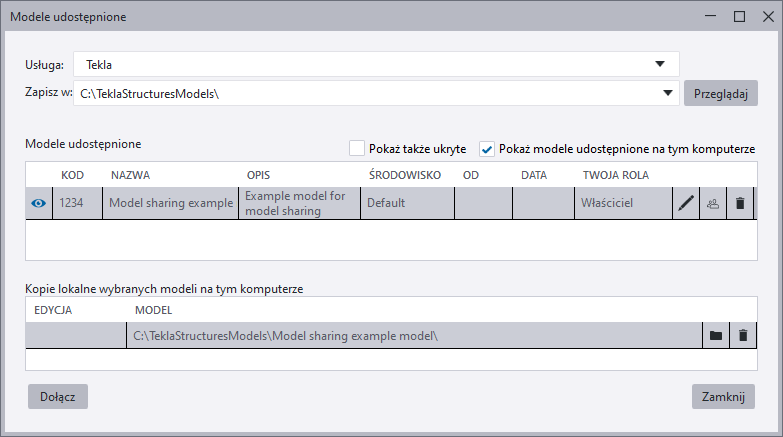
Task: Toggle the eye visibility icon for model 1234
Action: (38, 203)
